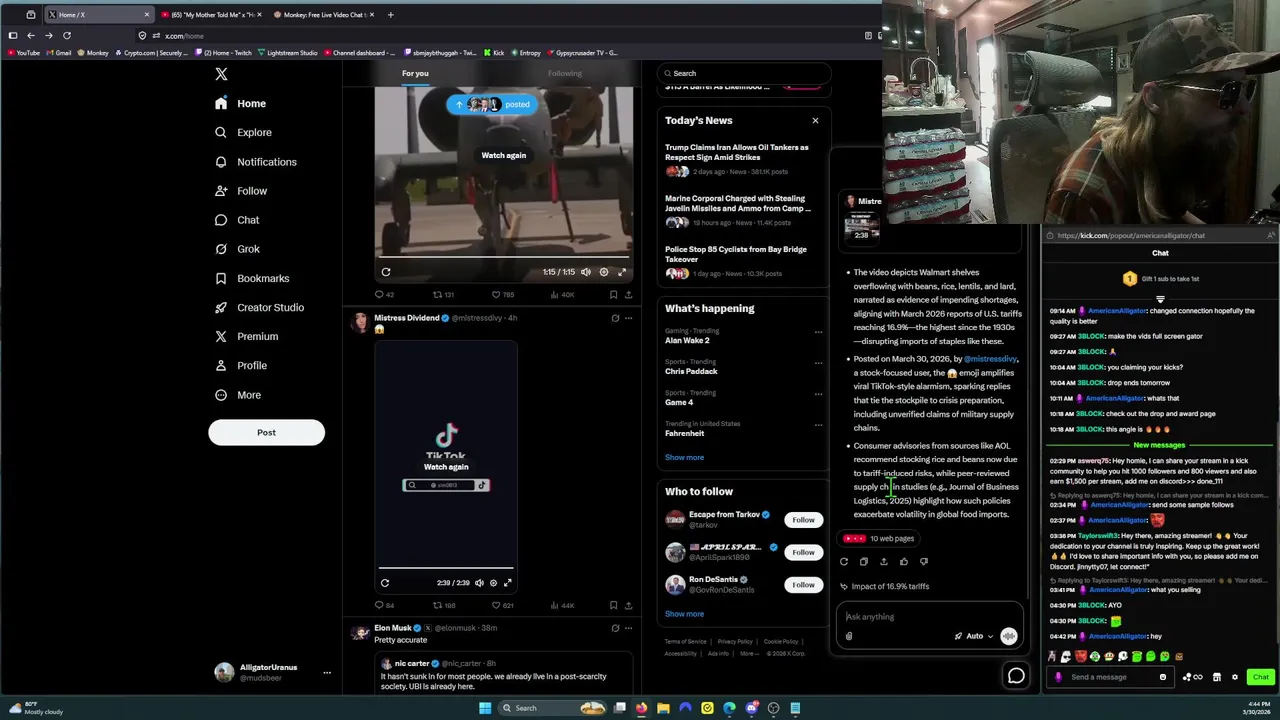Viewport: 1280px width, 720px height.
Task: Bookmark the top post
Action: click(613, 295)
